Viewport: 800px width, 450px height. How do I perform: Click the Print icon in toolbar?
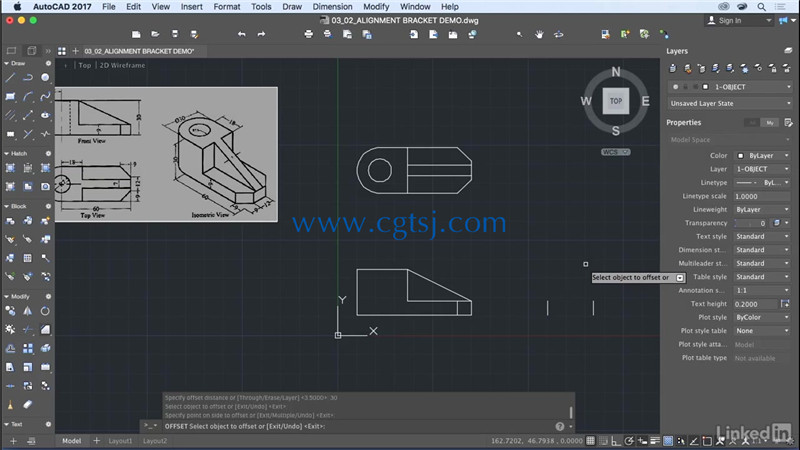(308, 34)
